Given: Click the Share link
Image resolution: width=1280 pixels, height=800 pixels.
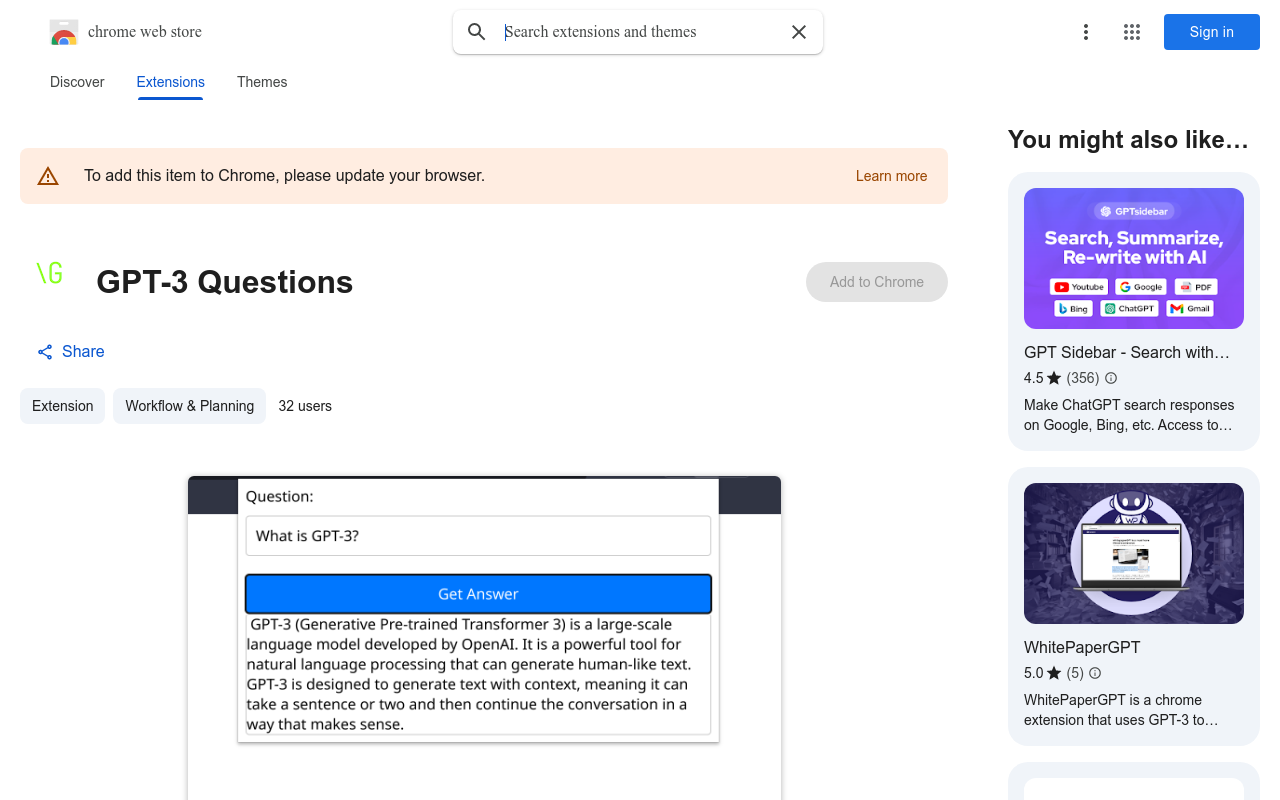Looking at the screenshot, I should [71, 352].
